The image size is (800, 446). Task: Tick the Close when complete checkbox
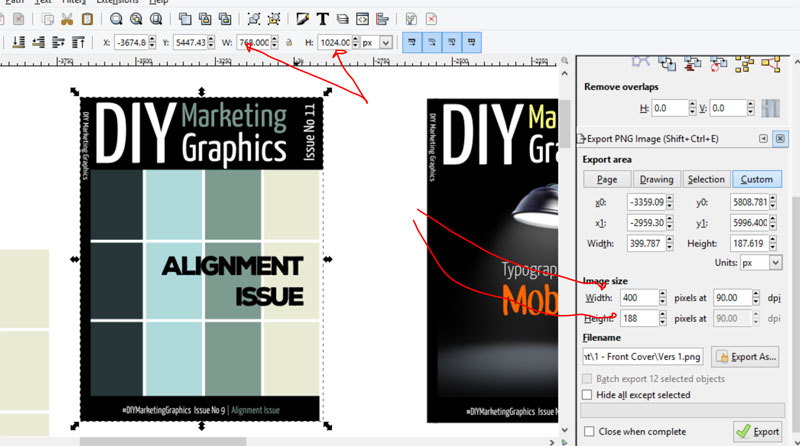588,432
